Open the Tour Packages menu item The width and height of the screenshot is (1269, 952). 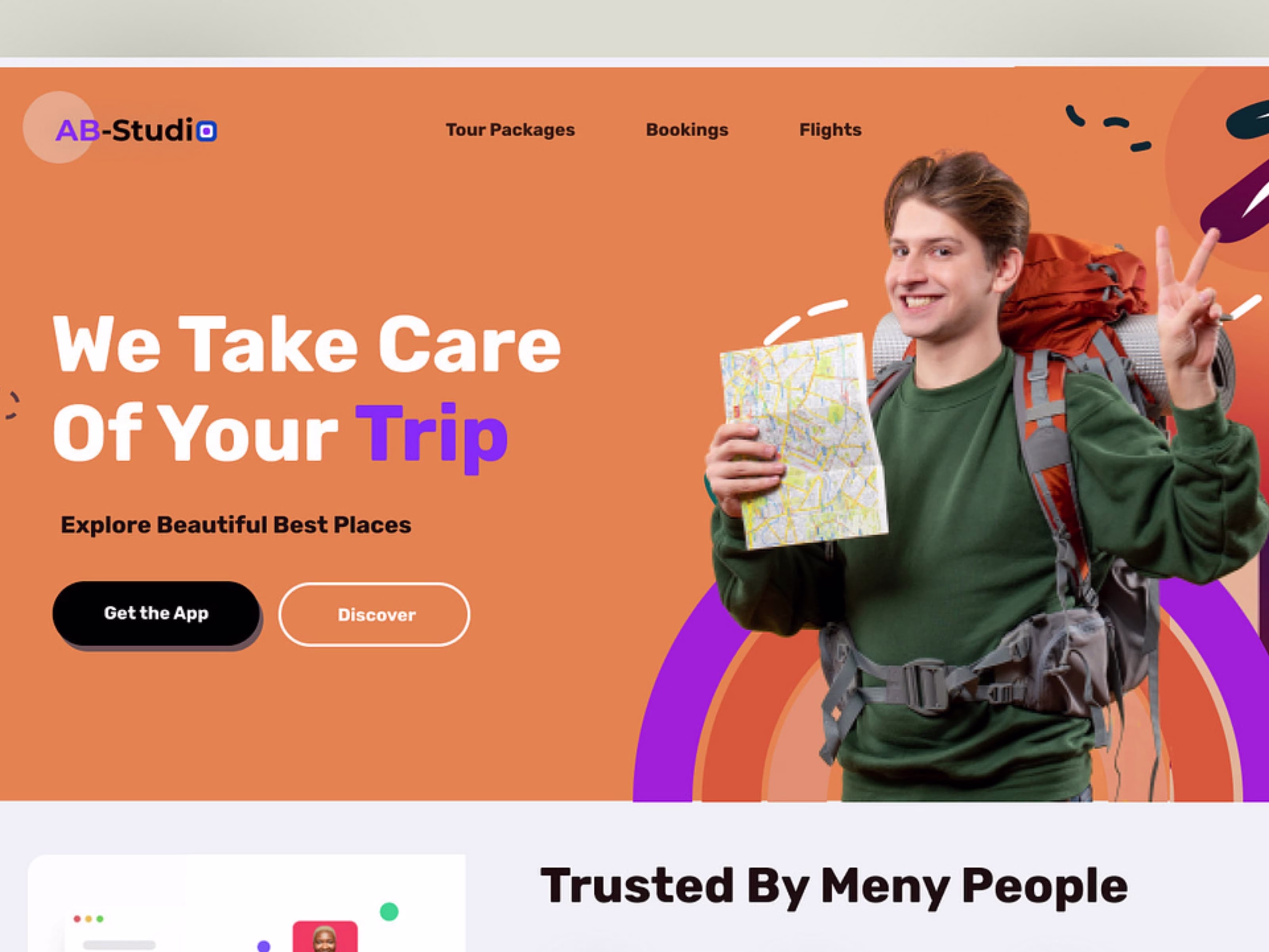pyautogui.click(x=510, y=130)
